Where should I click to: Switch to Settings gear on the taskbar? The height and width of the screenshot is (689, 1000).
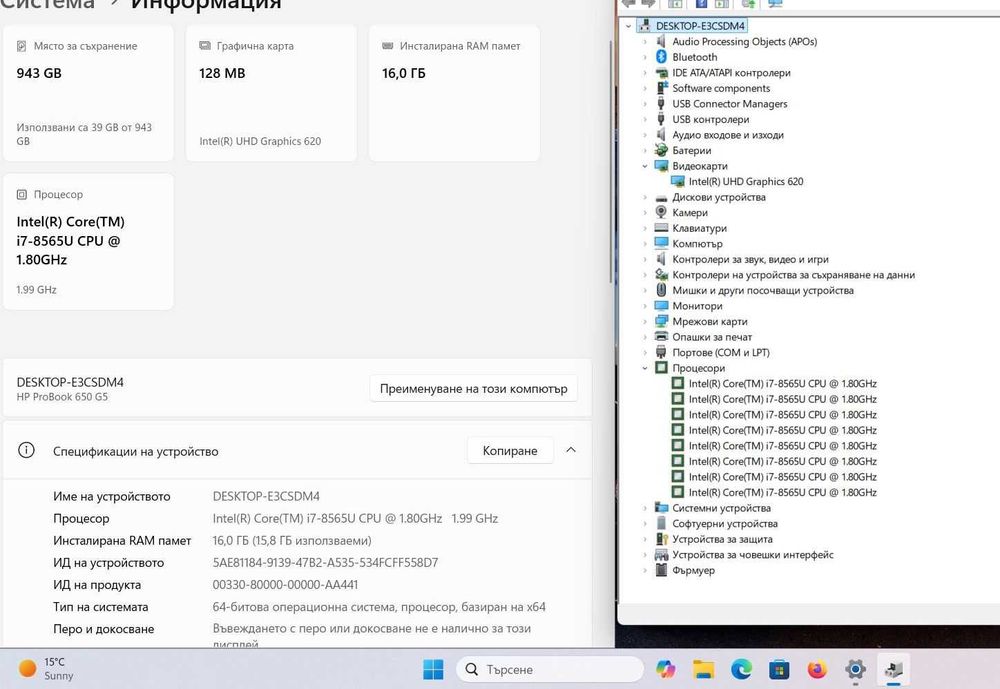tap(855, 669)
